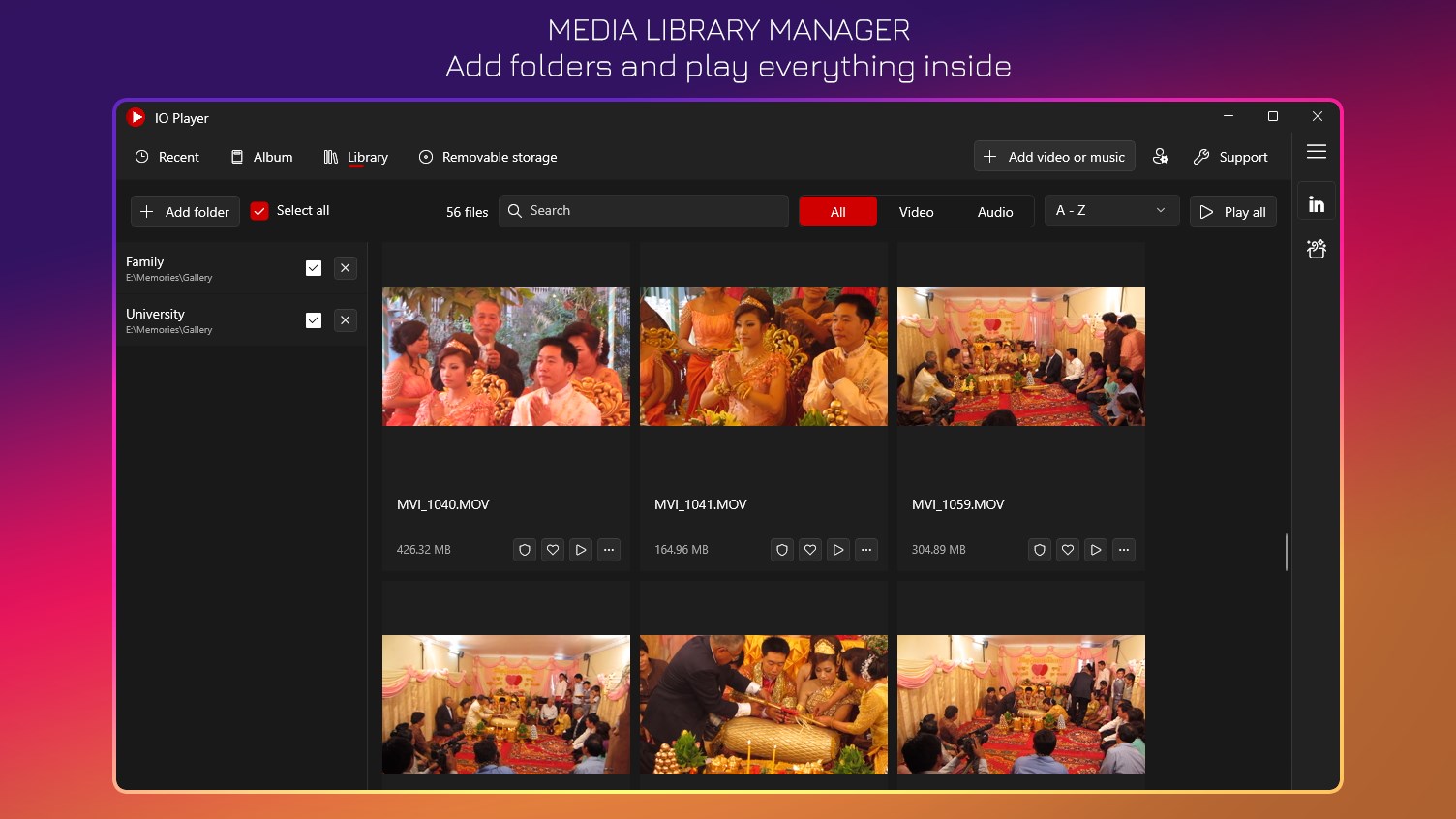Open the thumbnail below MVI_1041.MOV

(764, 705)
